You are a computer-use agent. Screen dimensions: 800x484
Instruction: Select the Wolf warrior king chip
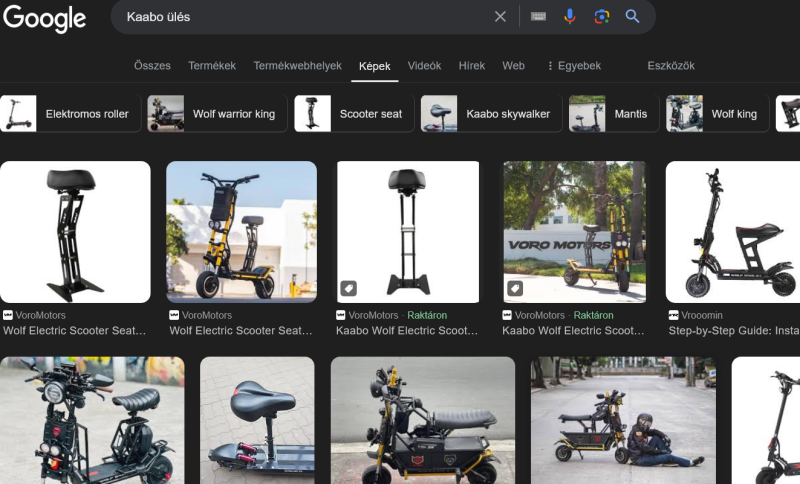pos(217,113)
